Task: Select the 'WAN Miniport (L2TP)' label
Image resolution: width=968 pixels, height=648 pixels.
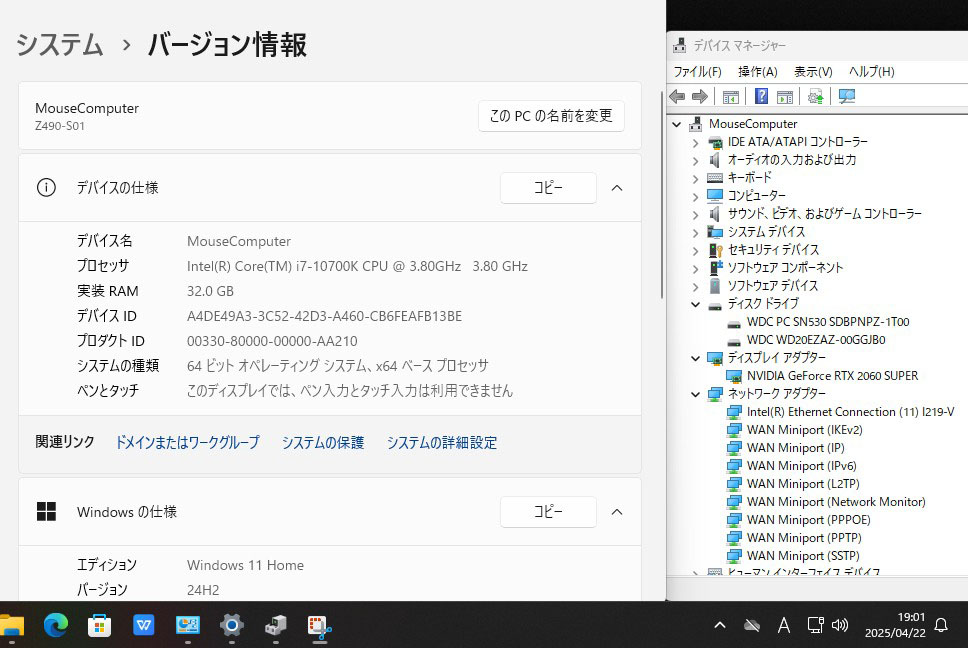Action: (803, 484)
